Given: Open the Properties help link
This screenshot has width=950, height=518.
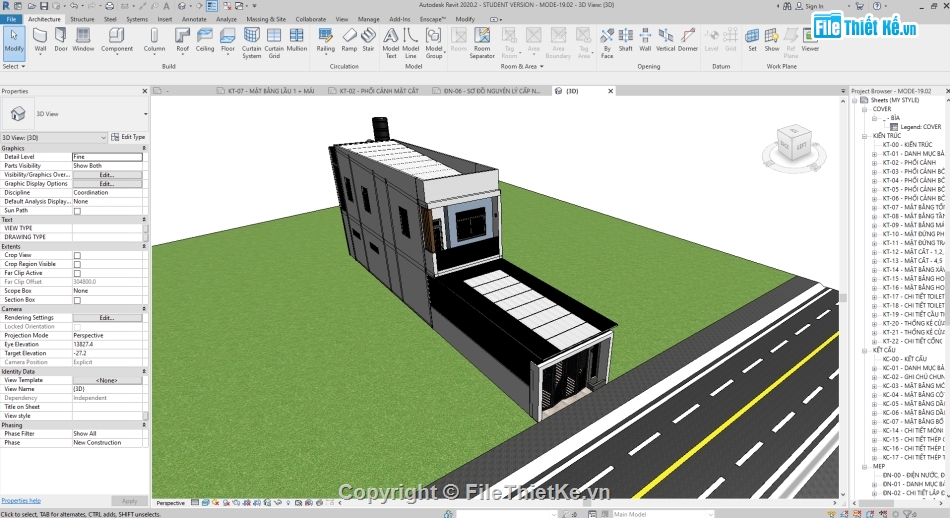Looking at the screenshot, I should pos(21,500).
